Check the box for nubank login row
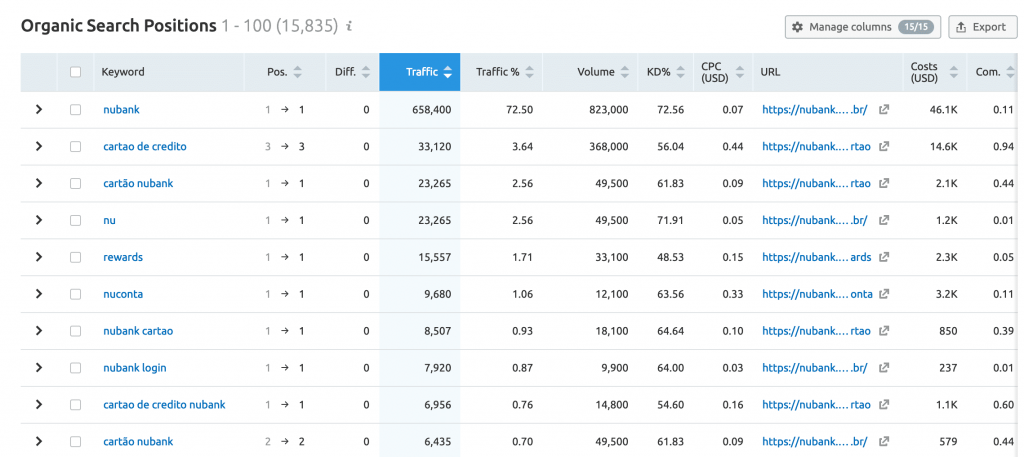The height and width of the screenshot is (457, 1024). tap(76, 368)
